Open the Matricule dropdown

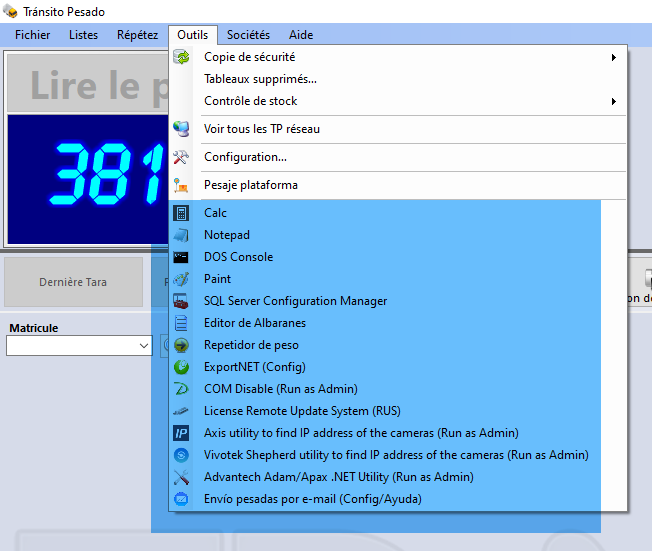pyautogui.click(x=144, y=346)
